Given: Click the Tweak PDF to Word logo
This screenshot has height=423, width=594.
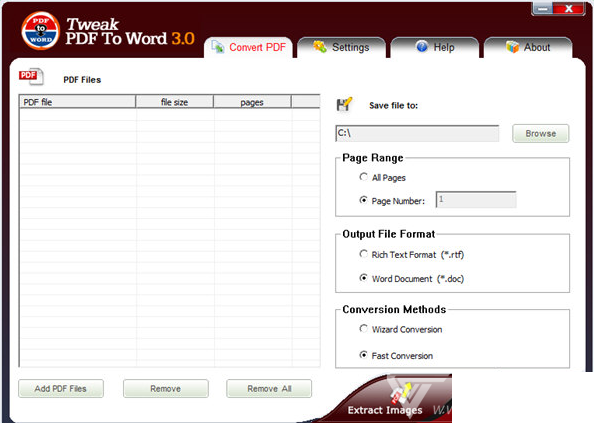Looking at the screenshot, I should (41, 31).
